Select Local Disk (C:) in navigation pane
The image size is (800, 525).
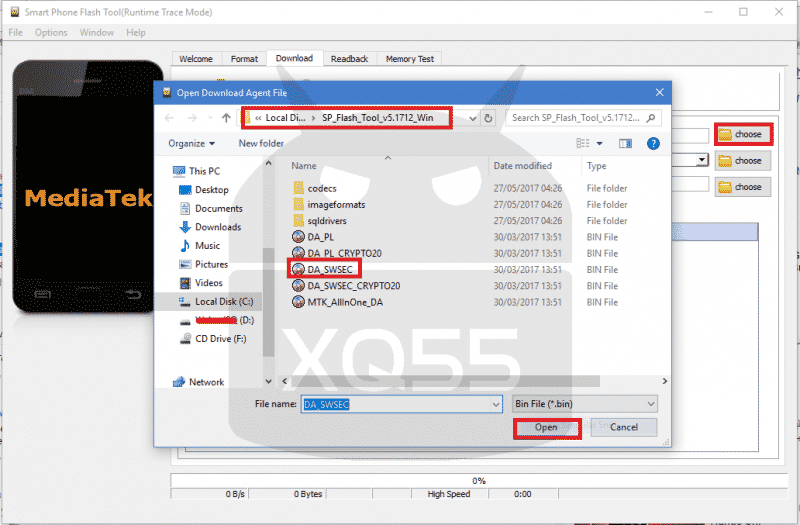coord(224,301)
